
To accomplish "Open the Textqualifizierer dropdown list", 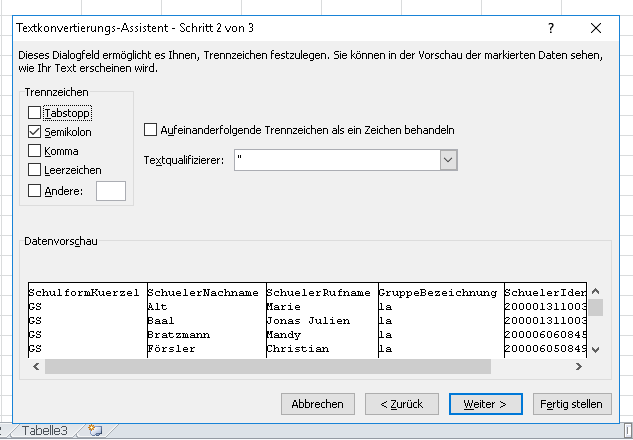I will (448, 160).
